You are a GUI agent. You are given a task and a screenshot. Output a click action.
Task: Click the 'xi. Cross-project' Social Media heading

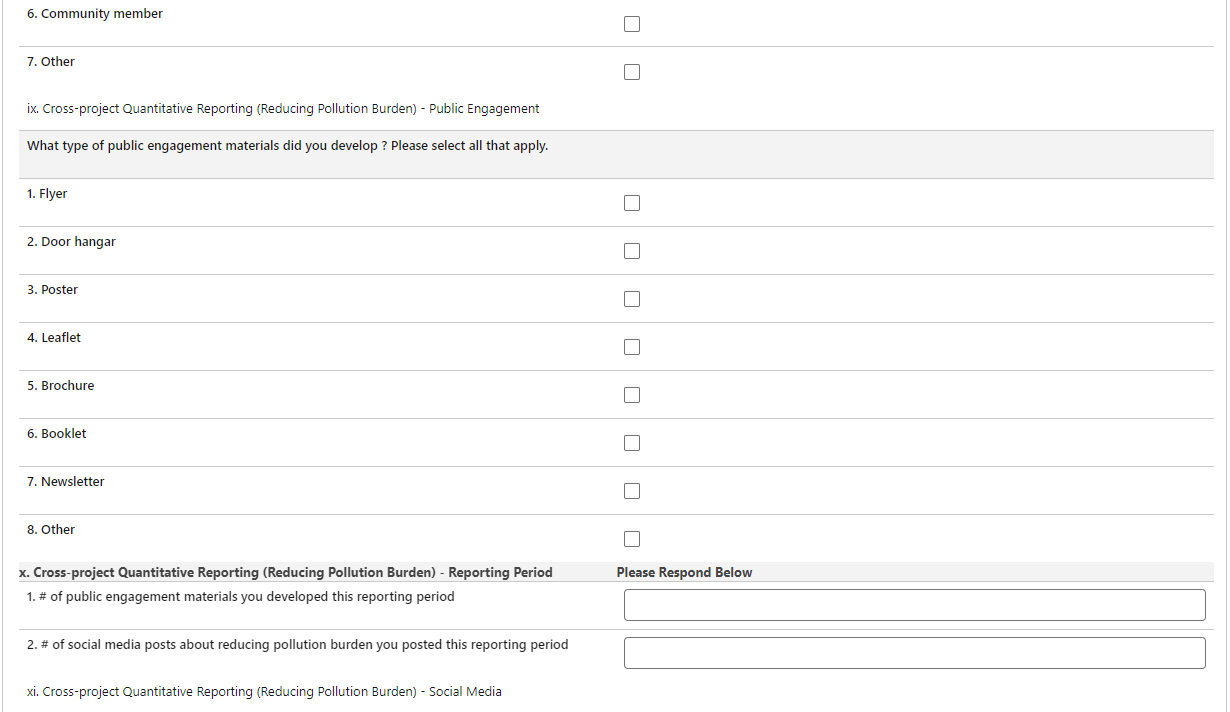[264, 692]
